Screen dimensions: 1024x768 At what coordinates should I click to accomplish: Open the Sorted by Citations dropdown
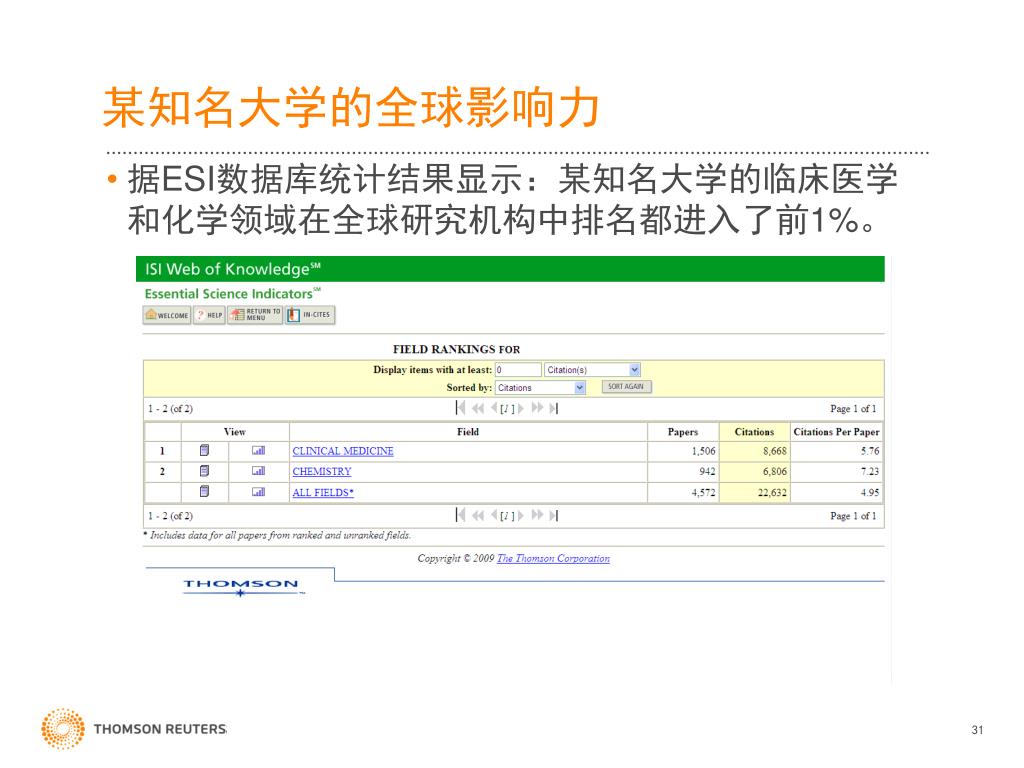pyautogui.click(x=540, y=387)
